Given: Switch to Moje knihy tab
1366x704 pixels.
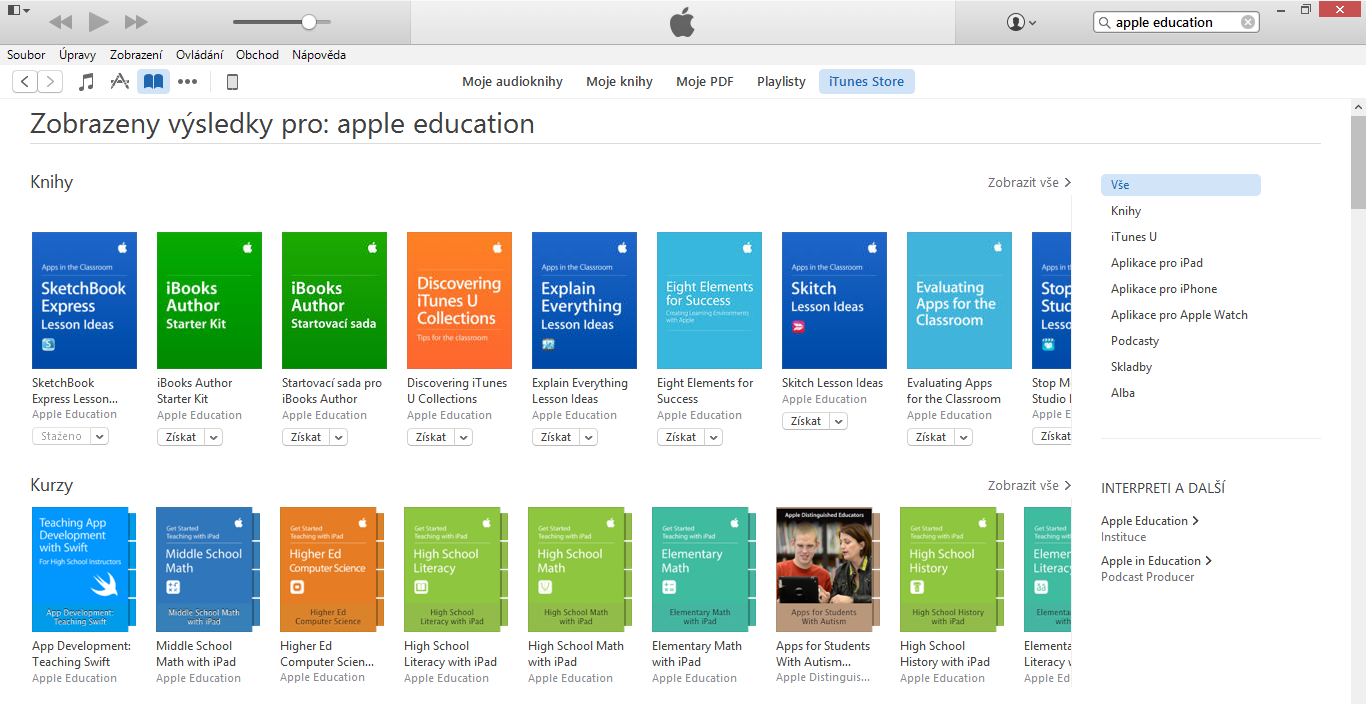Looking at the screenshot, I should [619, 82].
